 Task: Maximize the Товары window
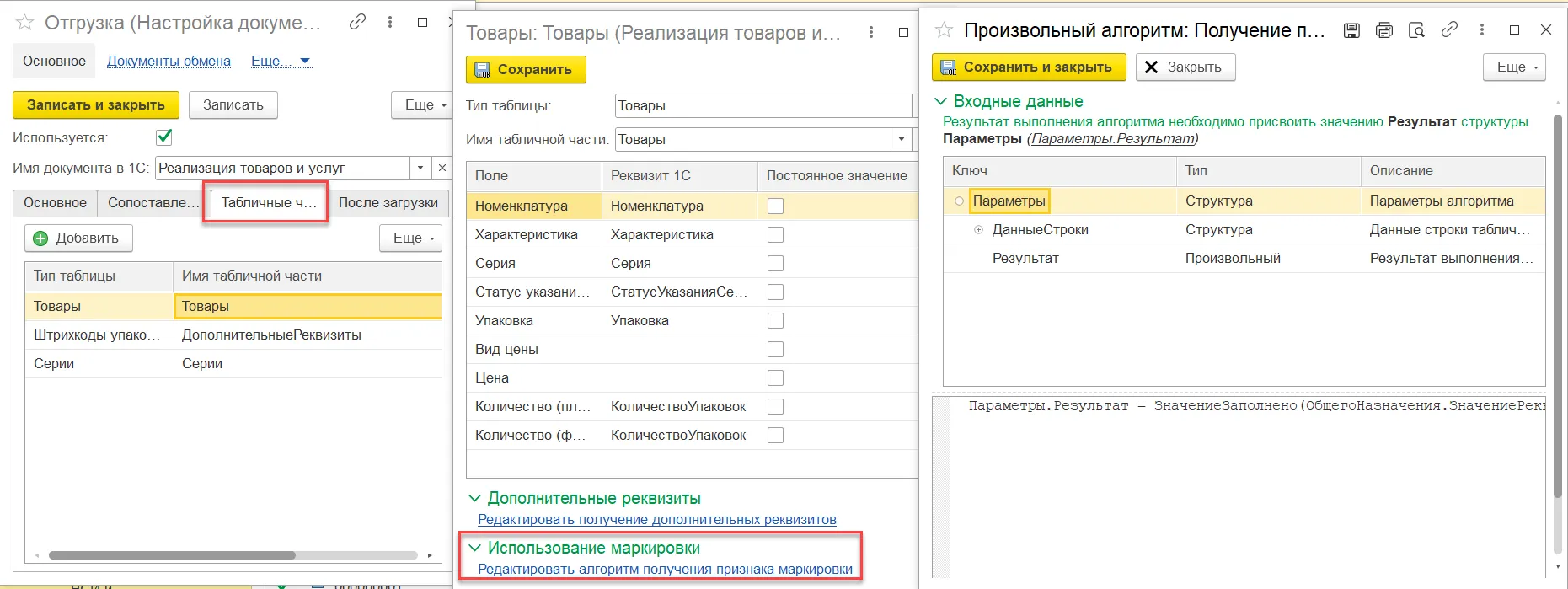[x=903, y=33]
